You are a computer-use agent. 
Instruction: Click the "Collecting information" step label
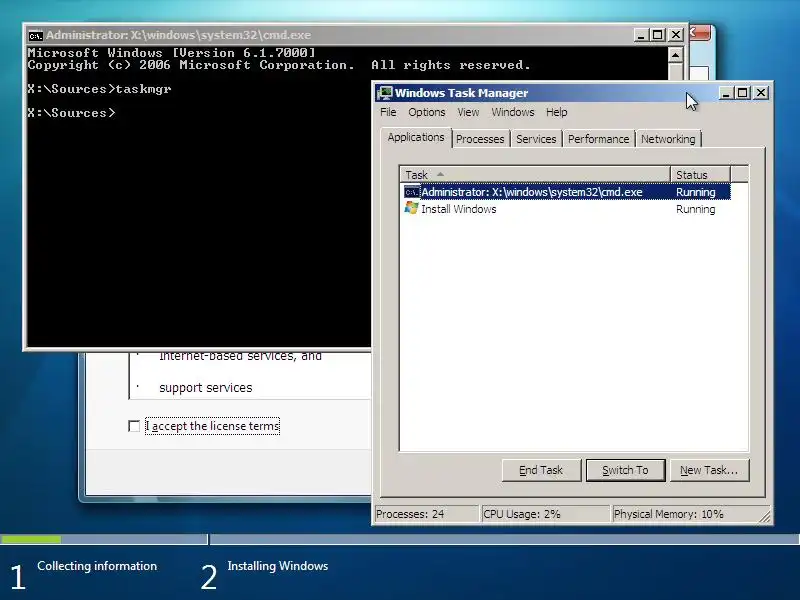(97, 566)
